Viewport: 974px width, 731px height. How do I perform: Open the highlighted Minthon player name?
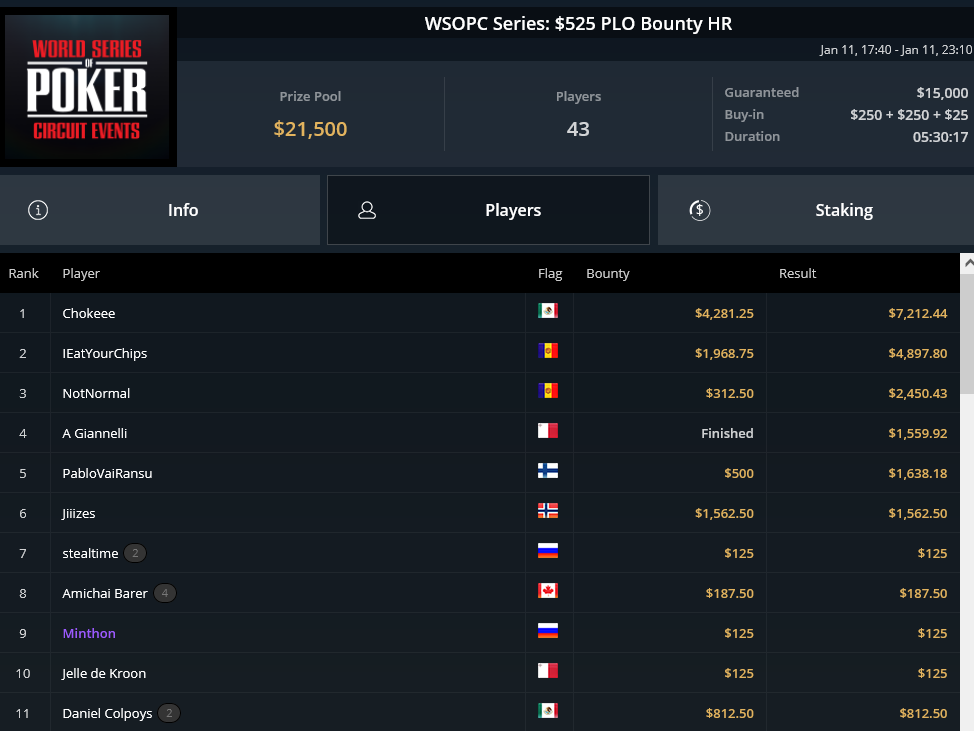[x=89, y=633]
